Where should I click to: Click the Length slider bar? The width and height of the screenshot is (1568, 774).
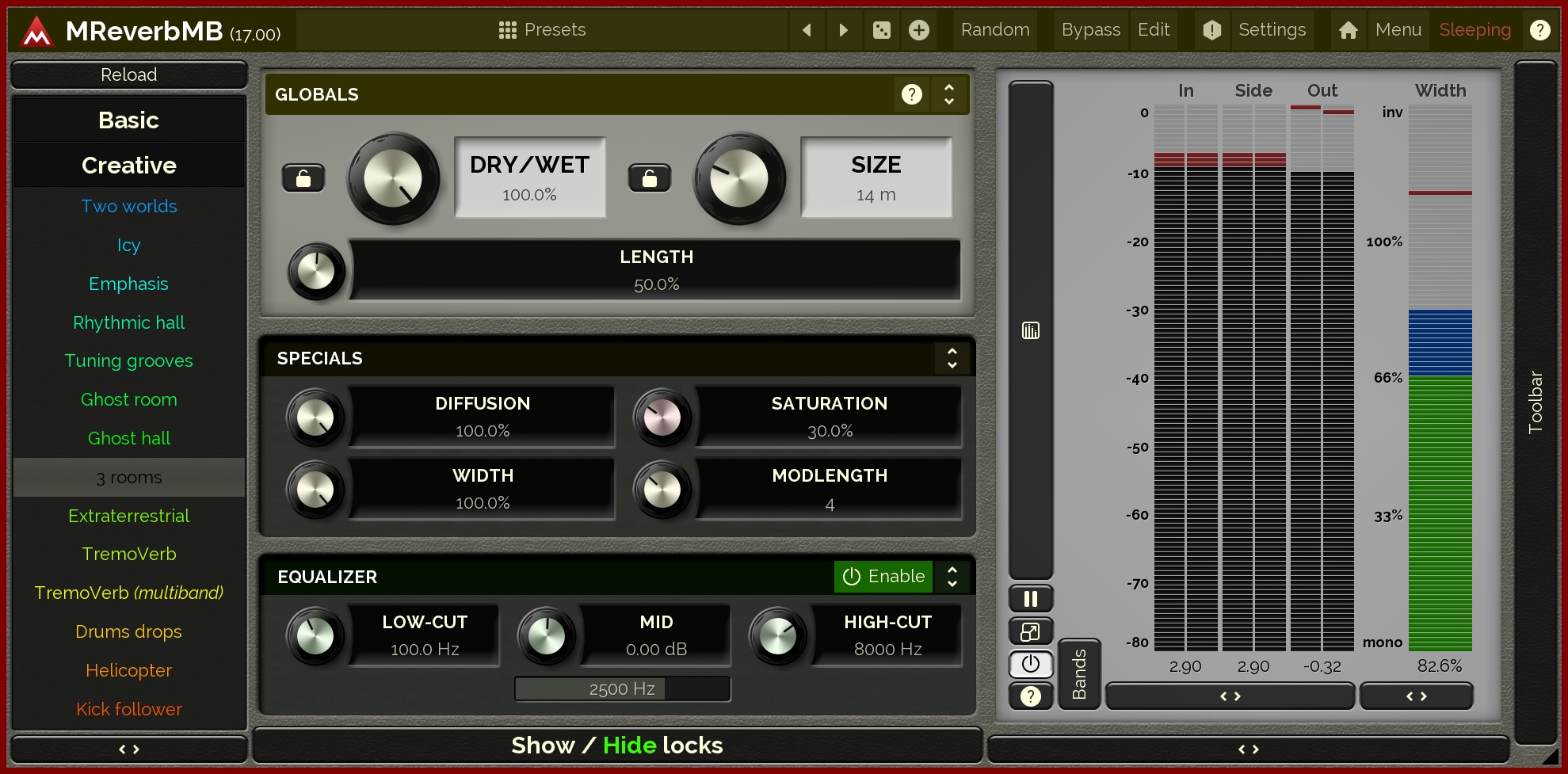tap(655, 270)
